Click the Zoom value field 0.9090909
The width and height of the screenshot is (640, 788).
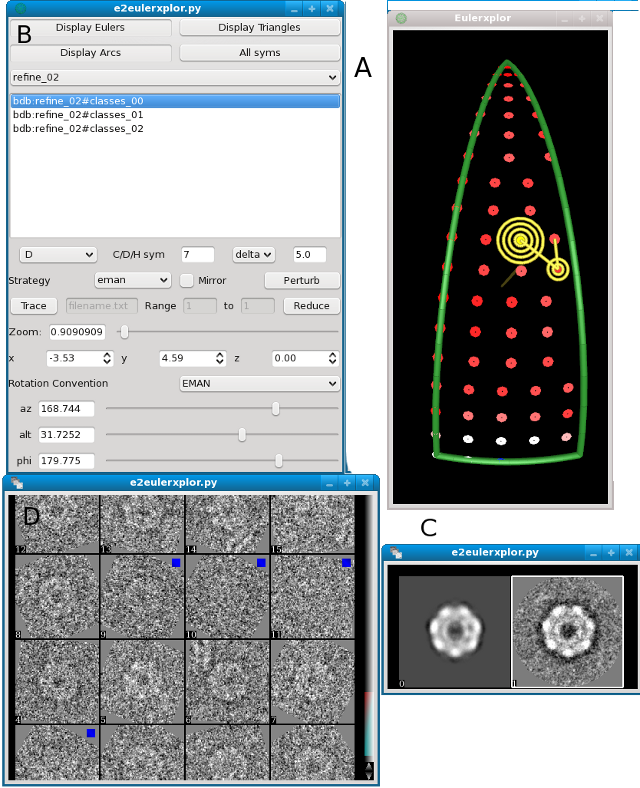point(77,332)
